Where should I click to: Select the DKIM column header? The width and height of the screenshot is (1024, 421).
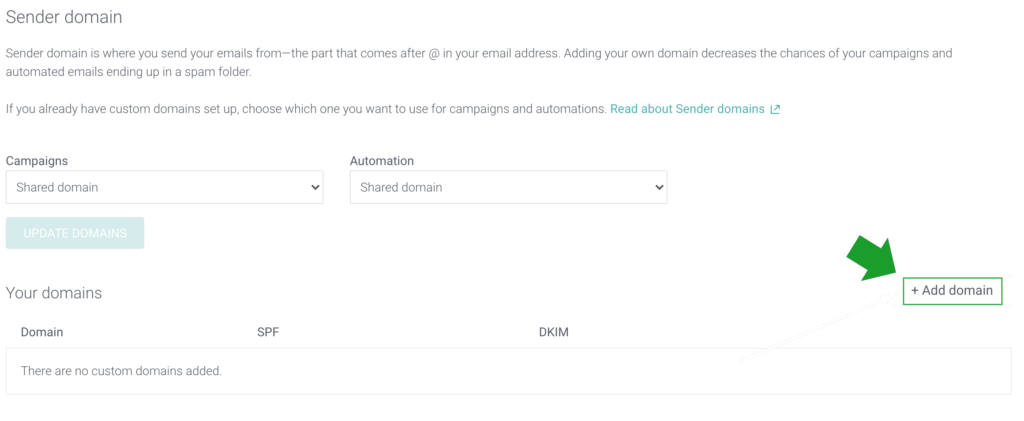click(x=554, y=332)
